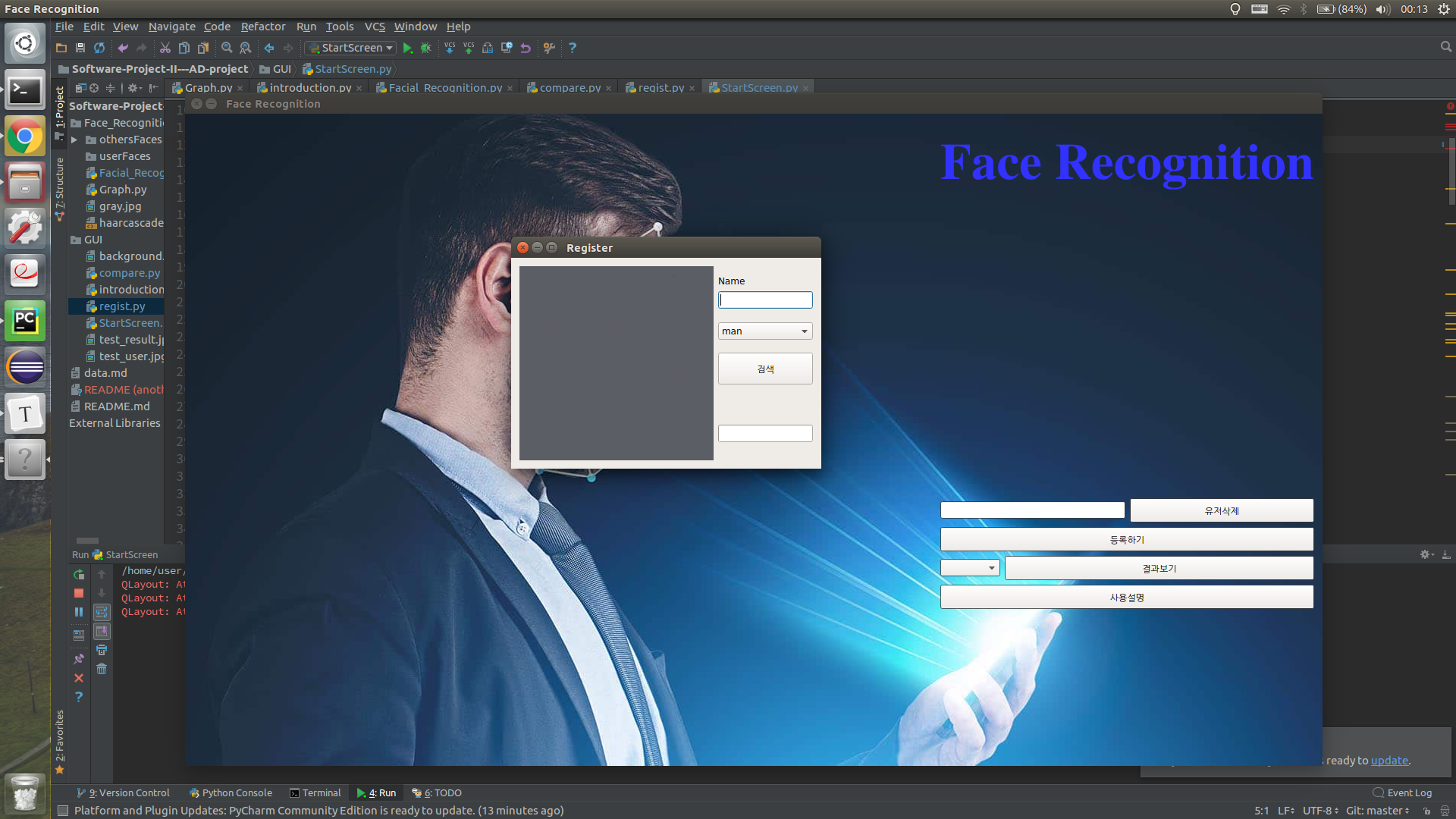1456x819 pixels.
Task: Click the trash Clear All icon in Run panel
Action: 102,669
